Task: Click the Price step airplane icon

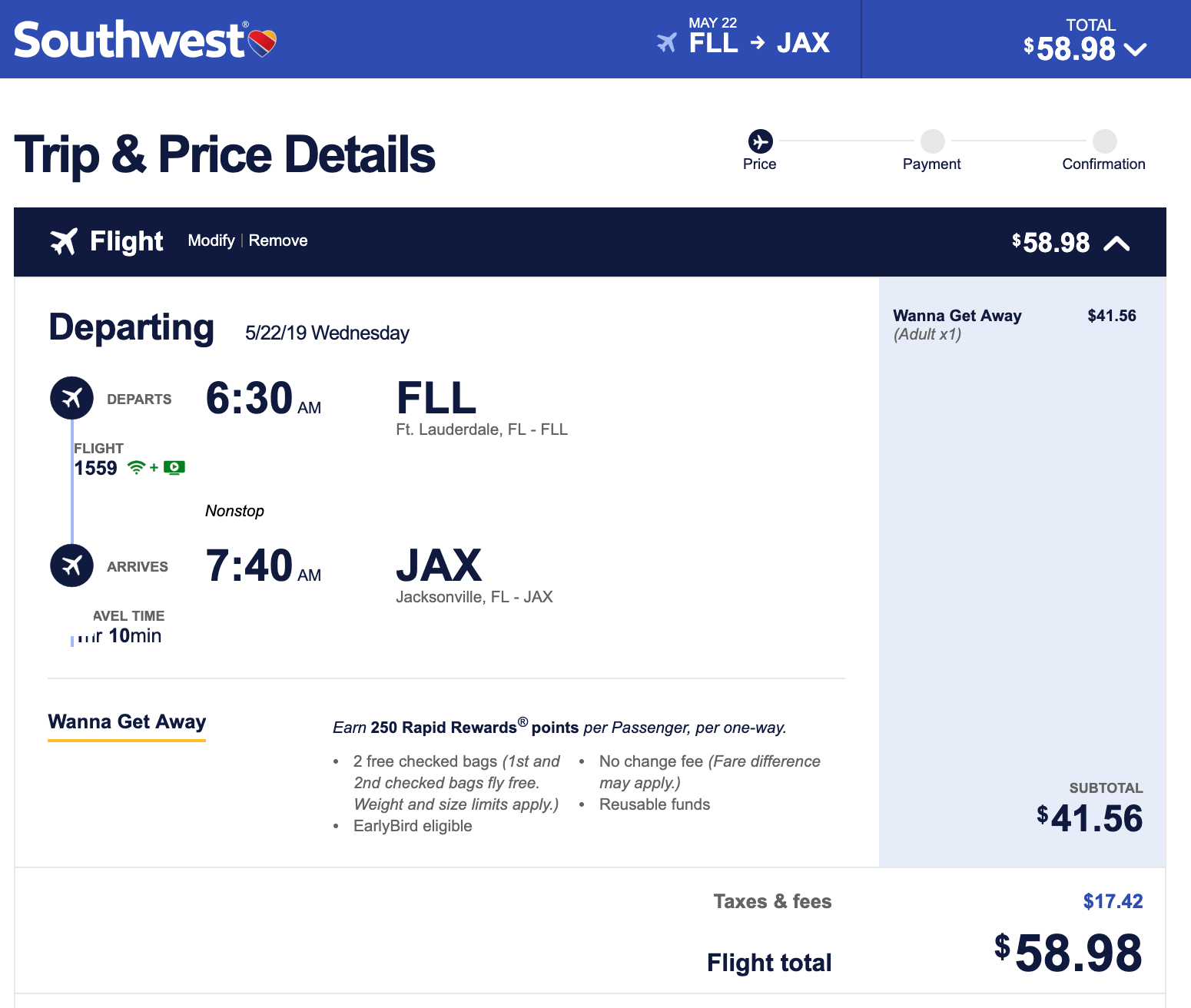Action: tap(760, 141)
